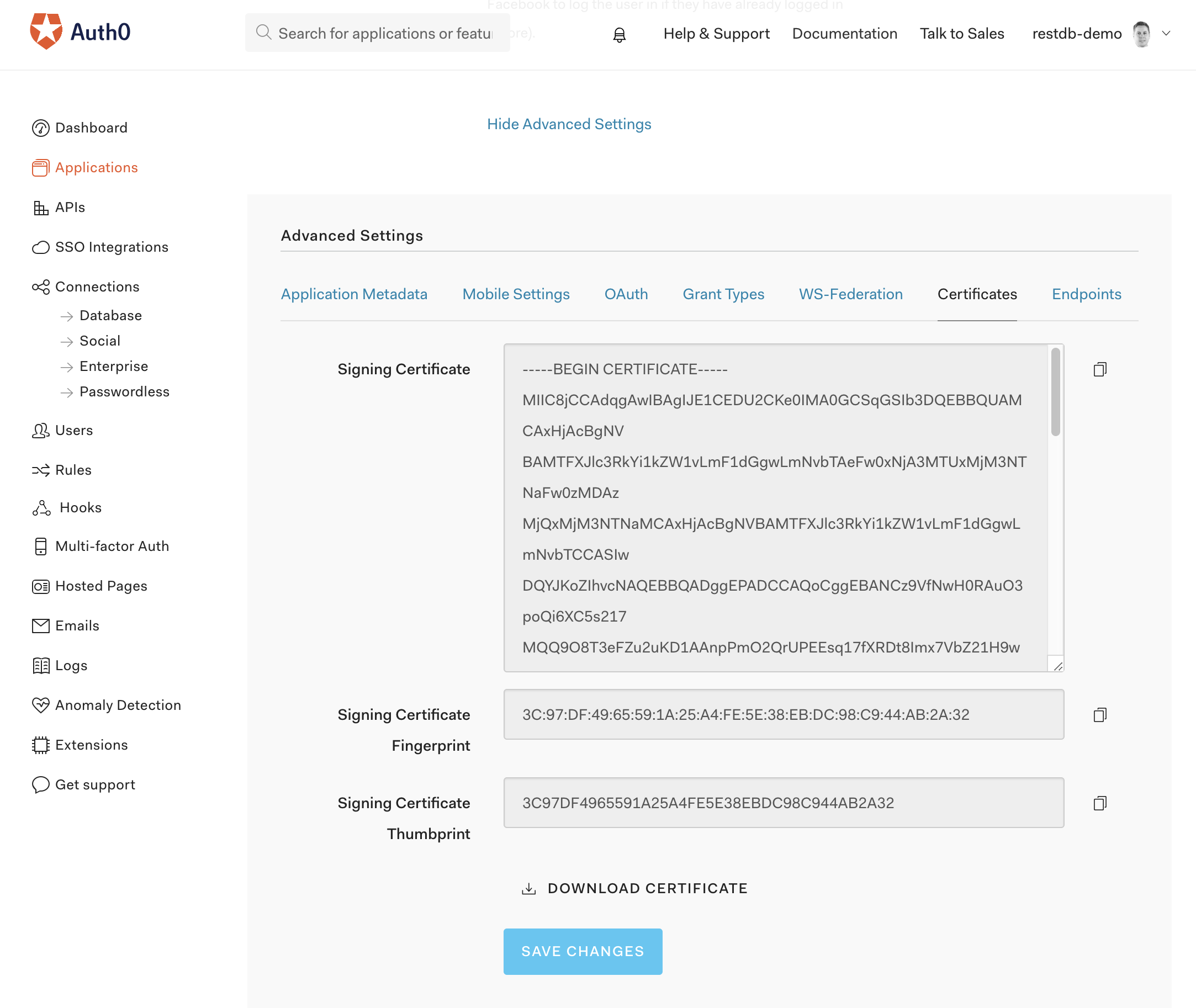
Task: Click the Fingerprint value field
Action: coord(784,715)
